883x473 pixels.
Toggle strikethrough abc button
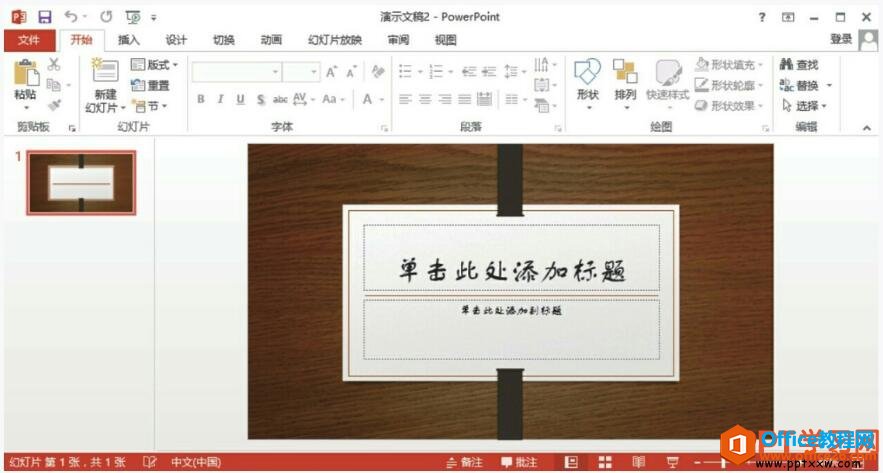[280, 99]
